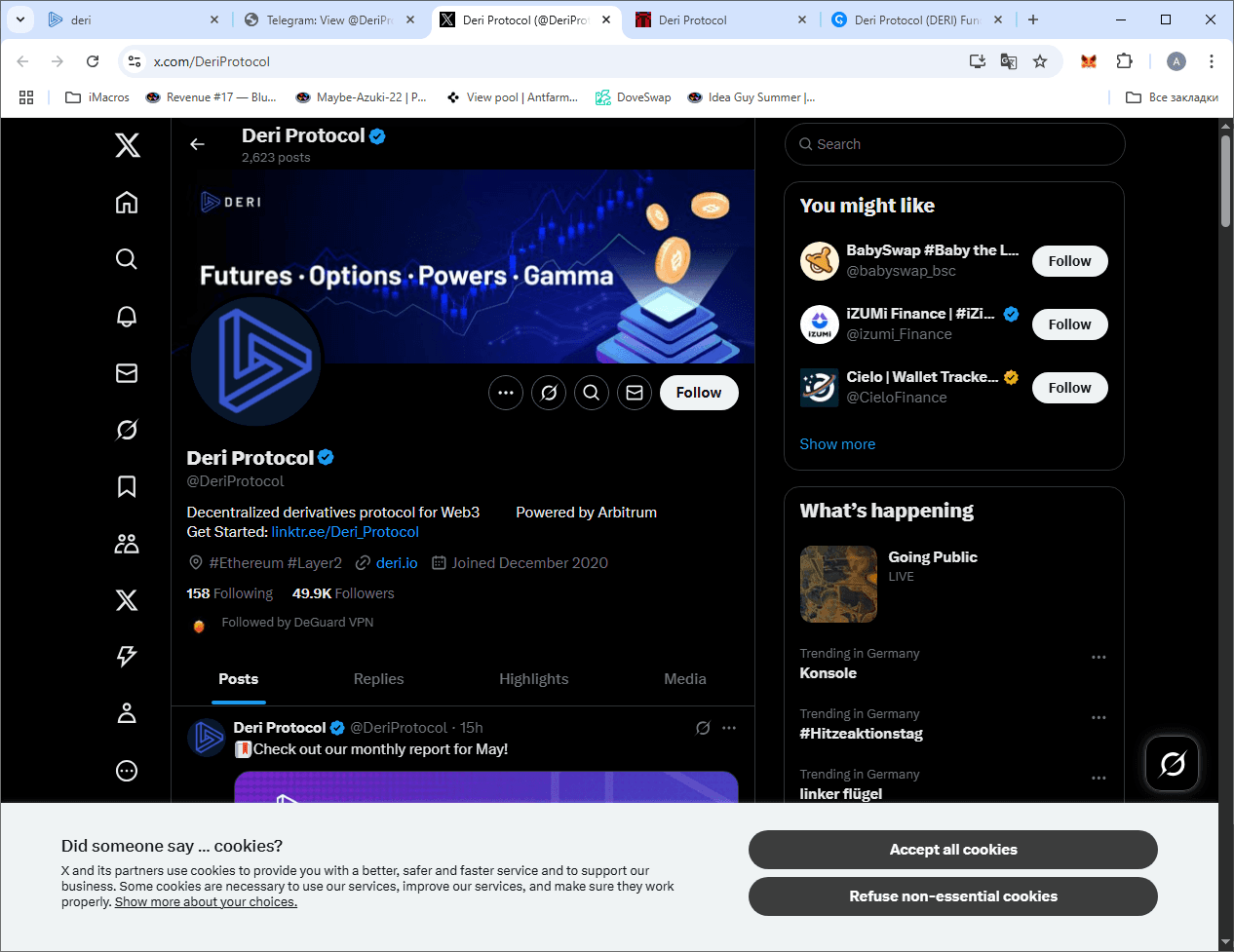The image size is (1234, 952).
Task: Open the Going Public live thumbnail
Action: click(x=838, y=584)
